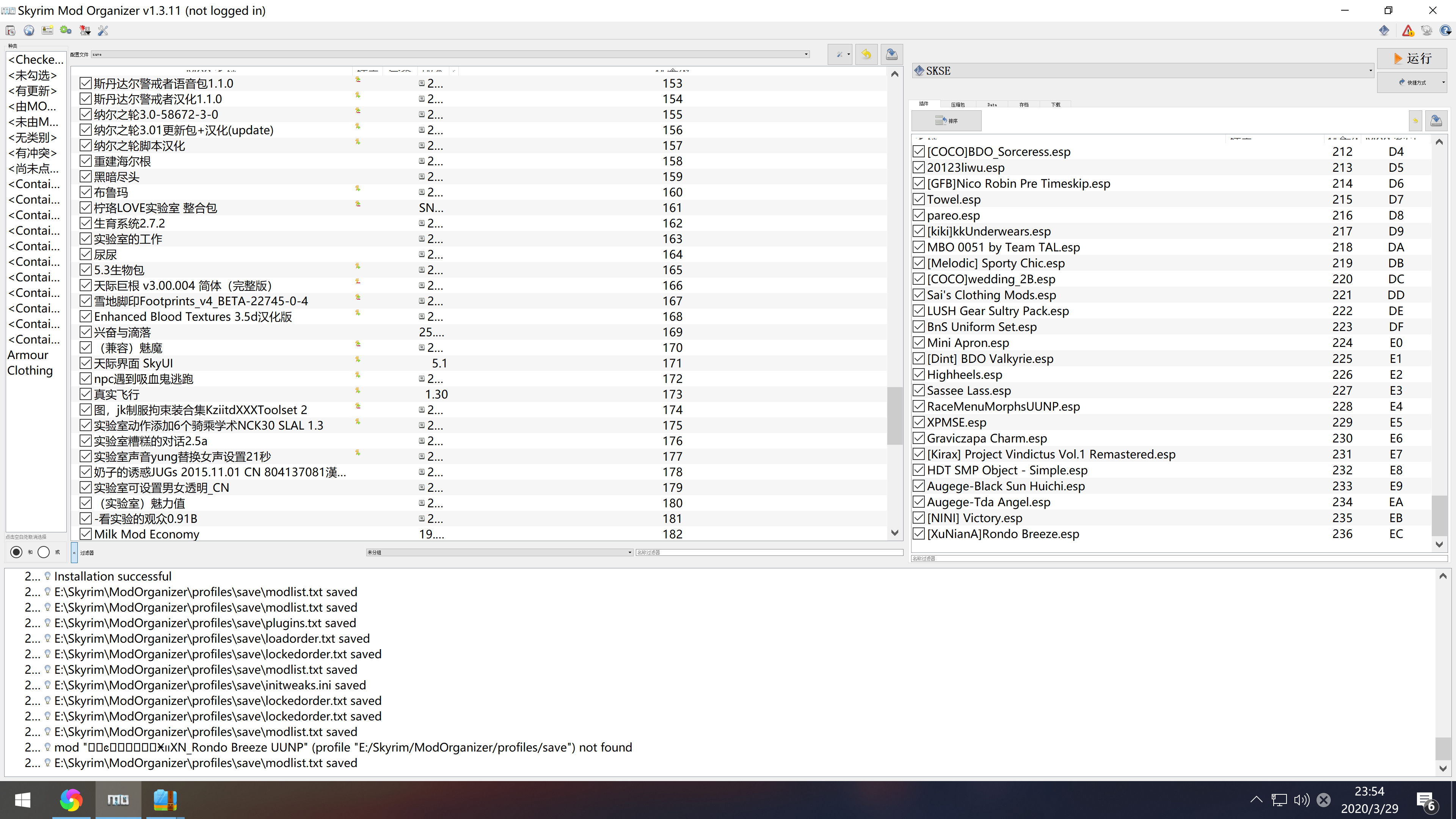The height and width of the screenshot is (819, 1456).
Task: Click the blue help question mark icon
Action: click(x=1445, y=30)
